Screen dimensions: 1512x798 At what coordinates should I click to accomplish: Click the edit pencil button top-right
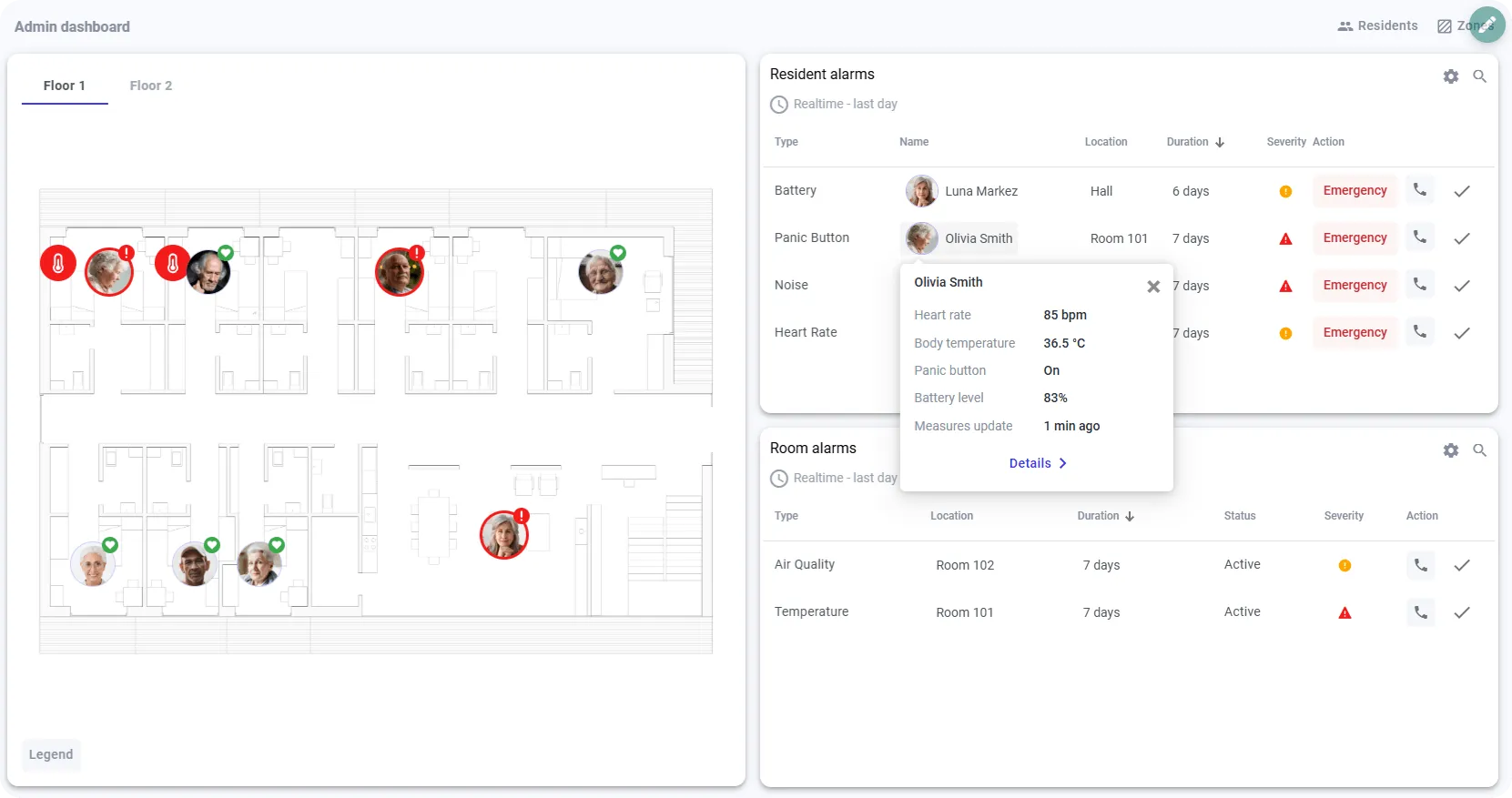tap(1487, 25)
